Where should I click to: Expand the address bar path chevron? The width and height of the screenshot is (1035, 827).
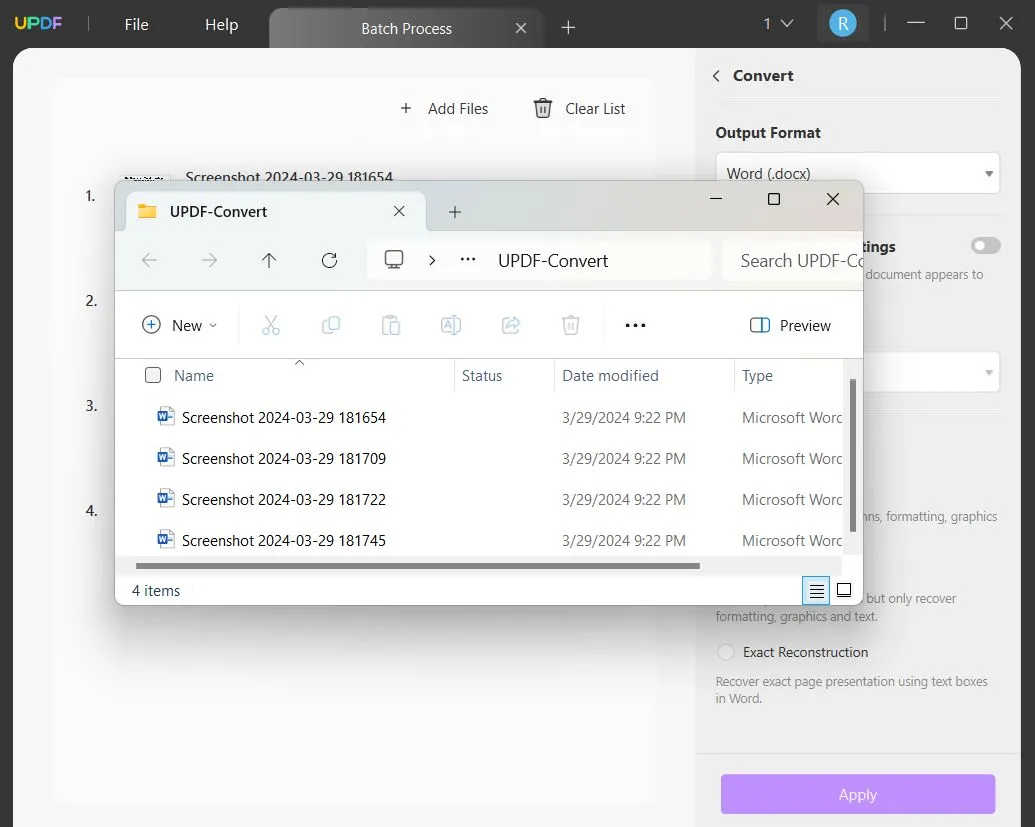coord(432,260)
